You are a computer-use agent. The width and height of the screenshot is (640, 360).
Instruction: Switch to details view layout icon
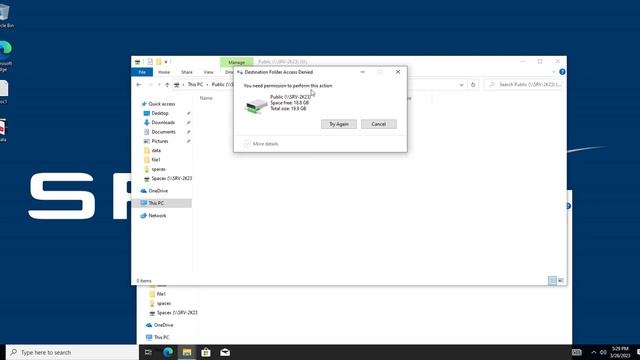point(552,280)
